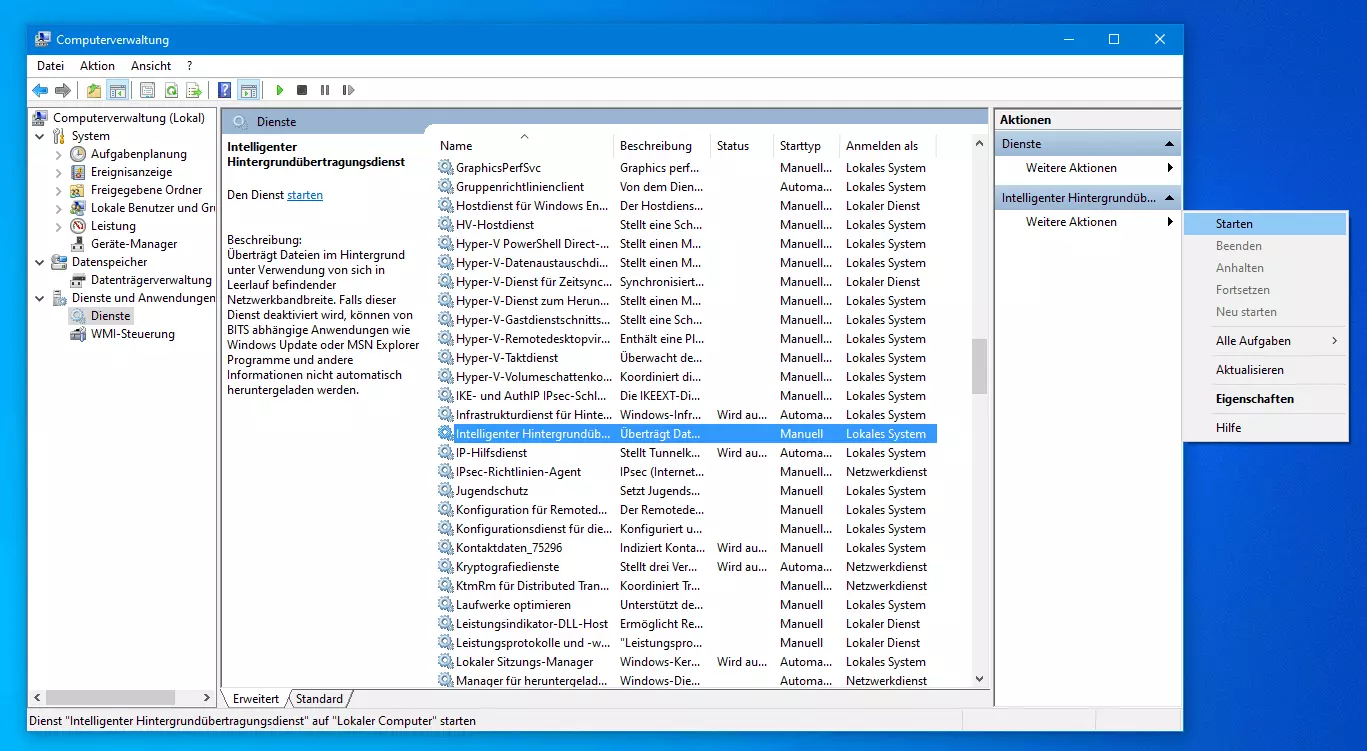Open the ? help menu
The height and width of the screenshot is (751, 1367).
point(190,66)
